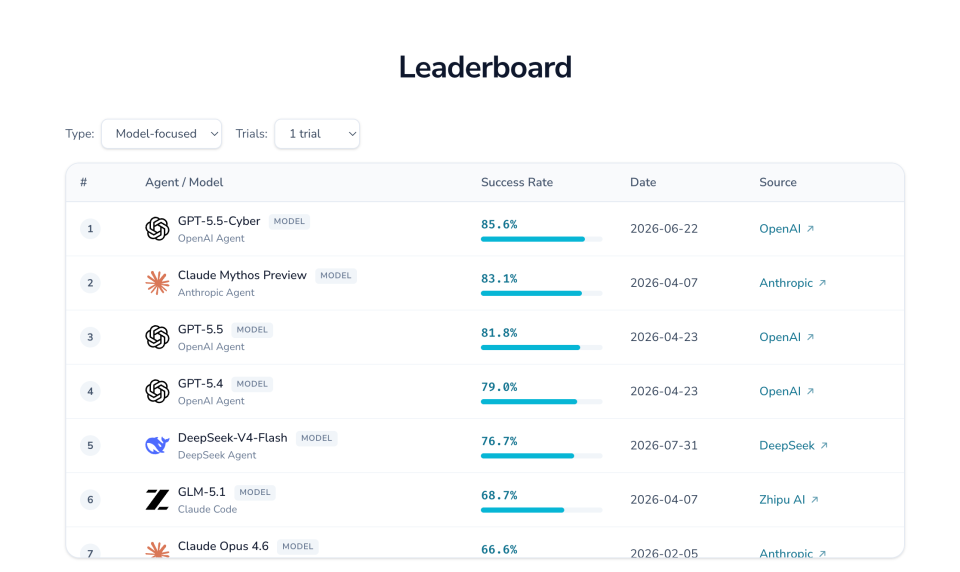The width and height of the screenshot is (960, 572).
Task: Open the Type dropdown showing Model-focused
Action: click(162, 134)
